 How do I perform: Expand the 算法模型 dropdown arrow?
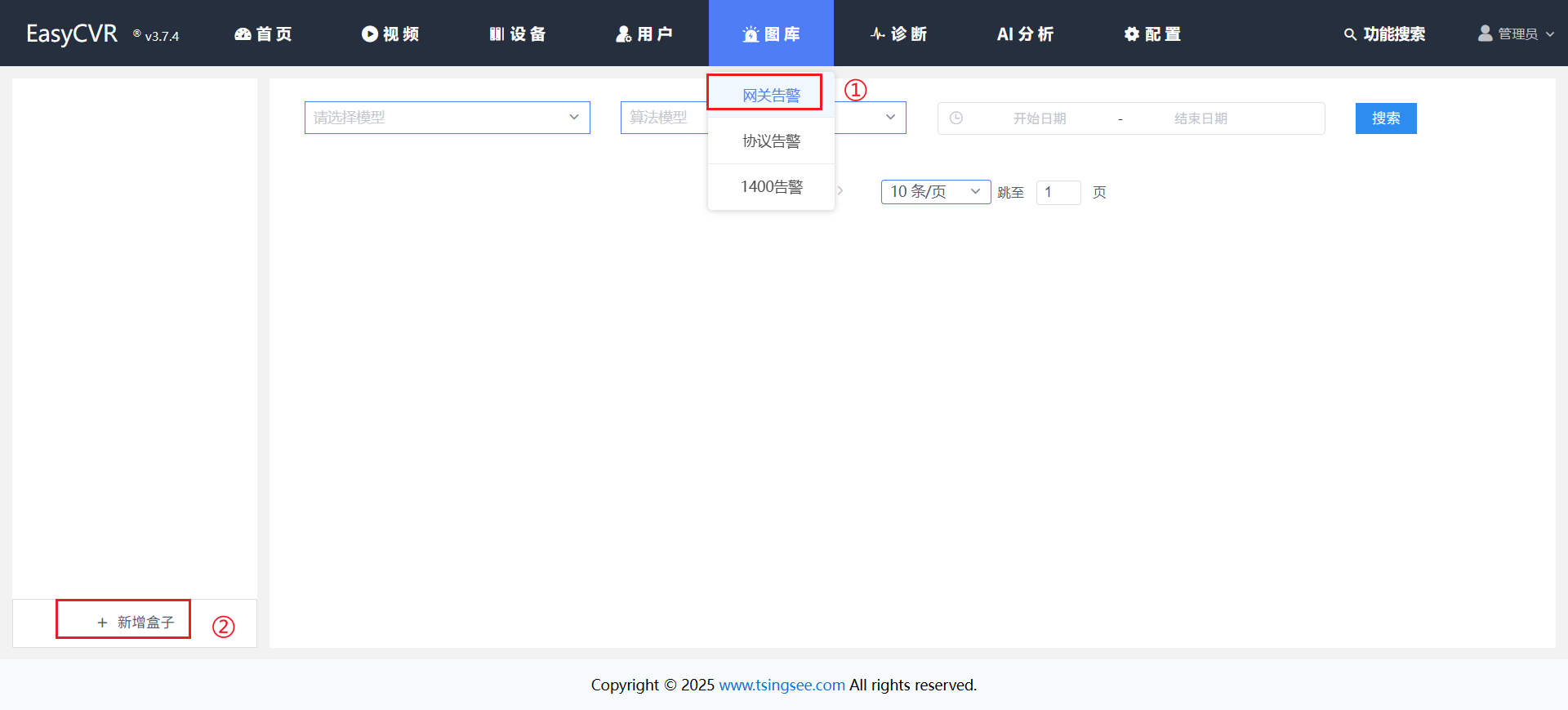point(890,118)
